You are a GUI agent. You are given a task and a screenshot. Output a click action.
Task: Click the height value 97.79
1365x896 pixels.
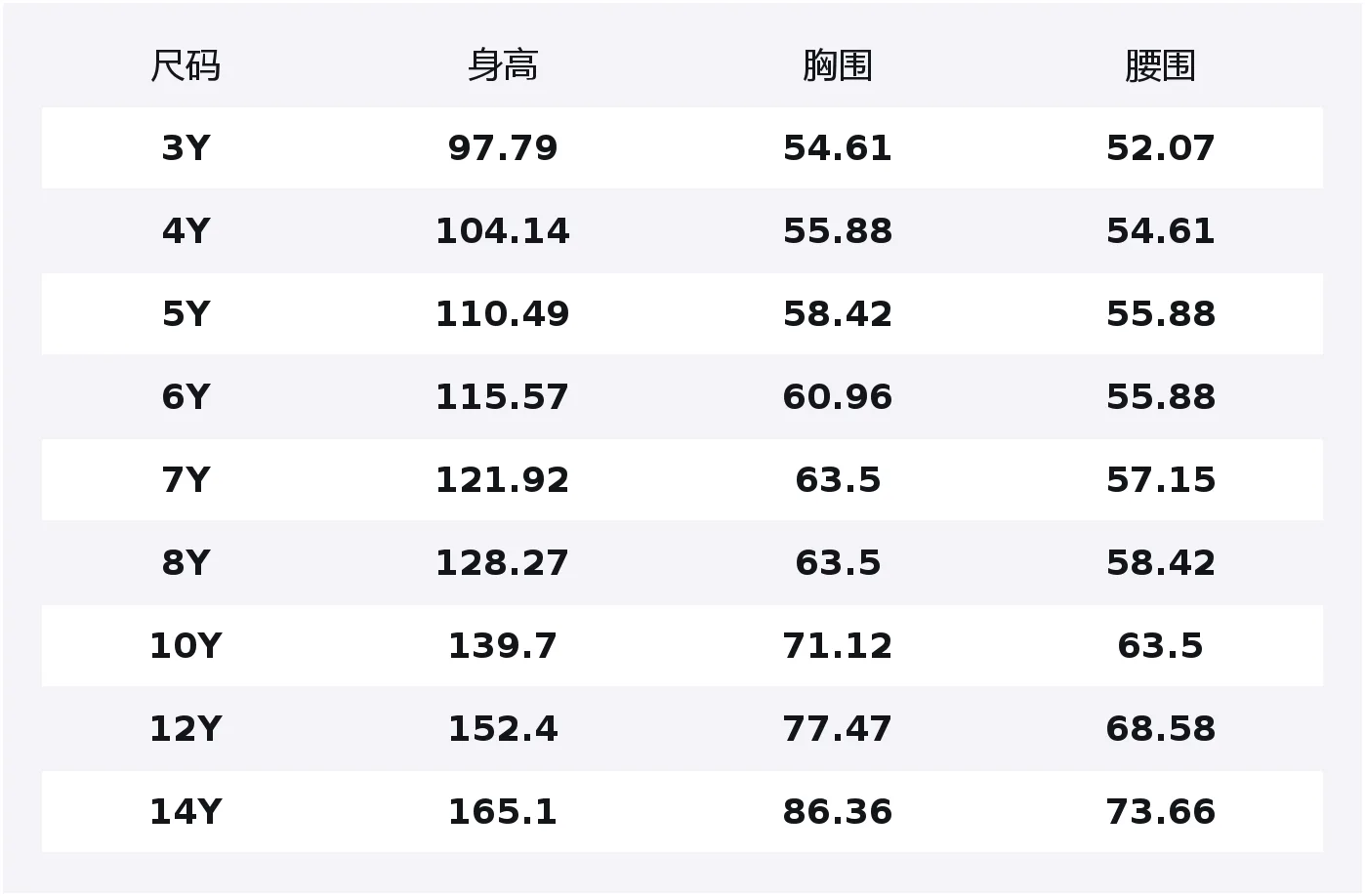[502, 148]
